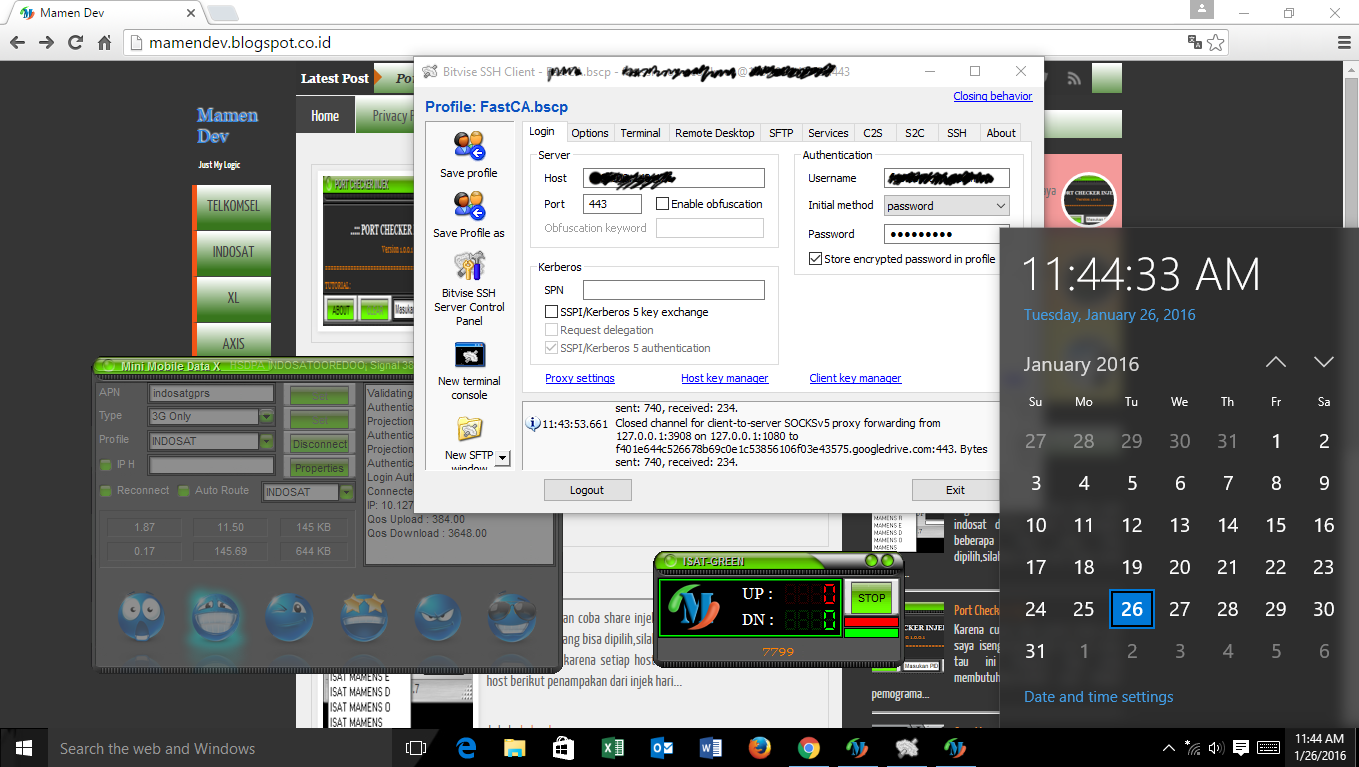1359x767 pixels.
Task: Open New terminal console icon
Action: 469,355
